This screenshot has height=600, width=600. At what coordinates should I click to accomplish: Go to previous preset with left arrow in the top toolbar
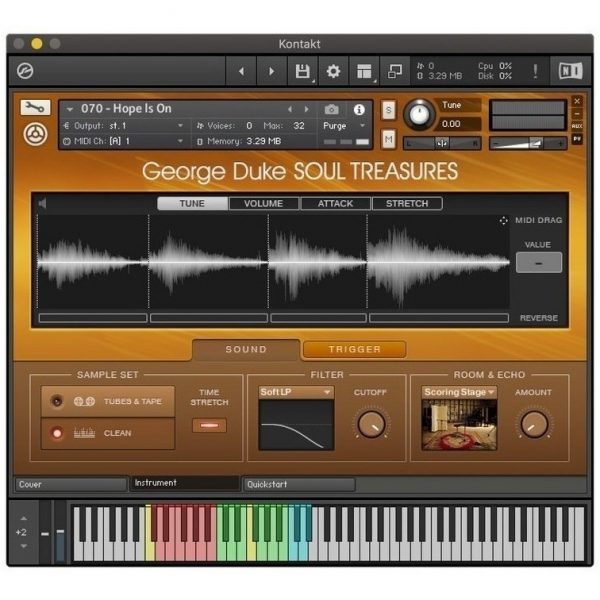tap(241, 71)
